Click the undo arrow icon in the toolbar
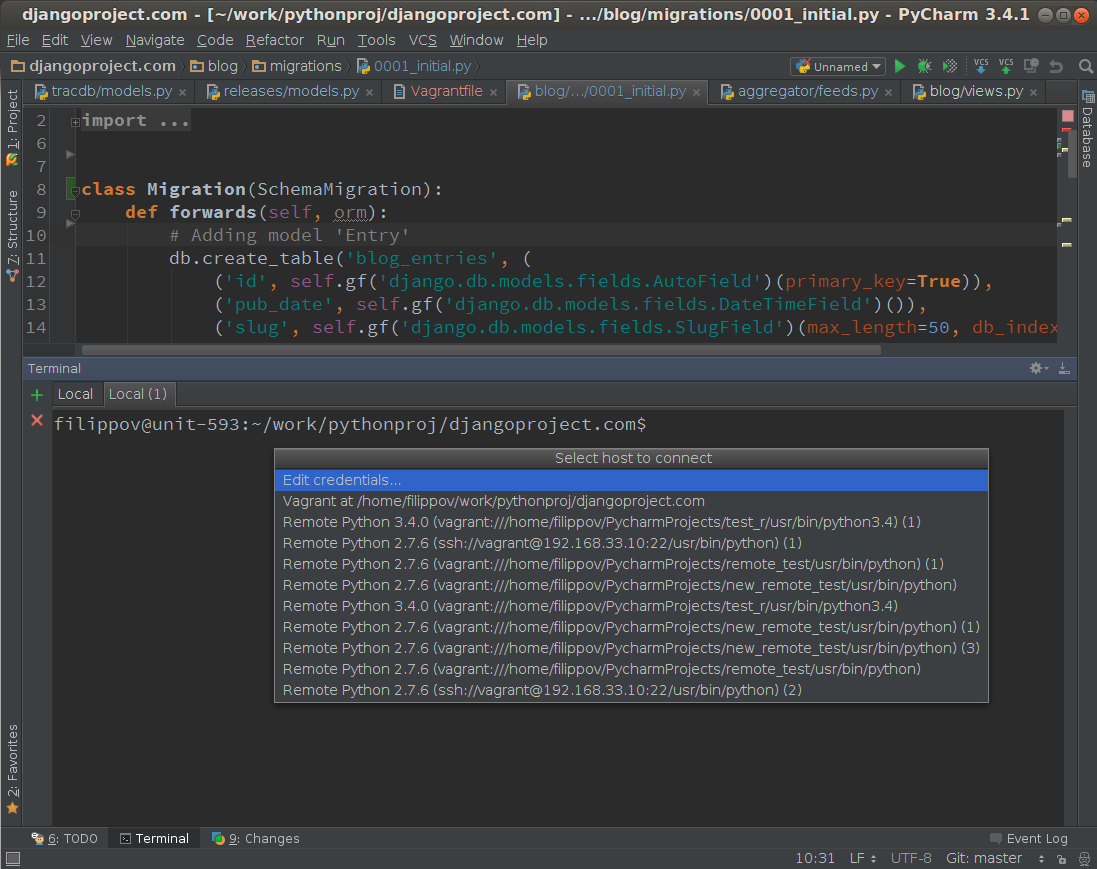Viewport: 1097px width, 869px height. pos(1057,64)
